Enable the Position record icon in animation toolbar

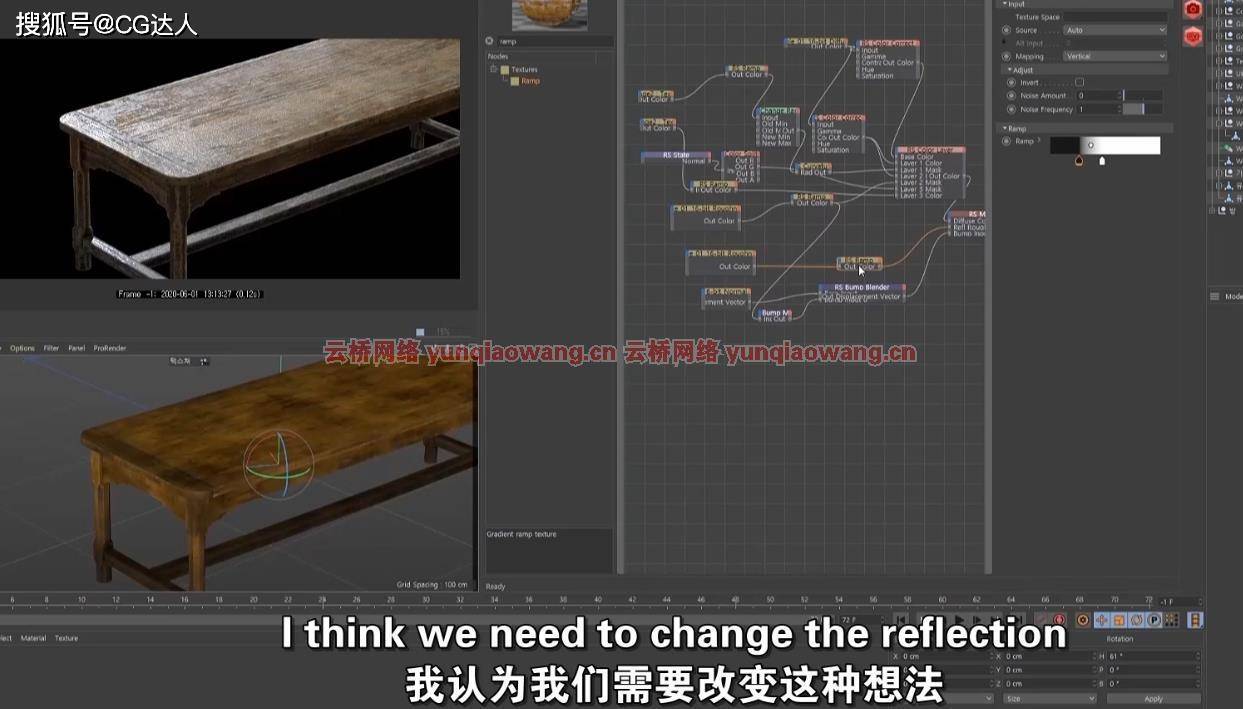pyautogui.click(x=1102, y=619)
